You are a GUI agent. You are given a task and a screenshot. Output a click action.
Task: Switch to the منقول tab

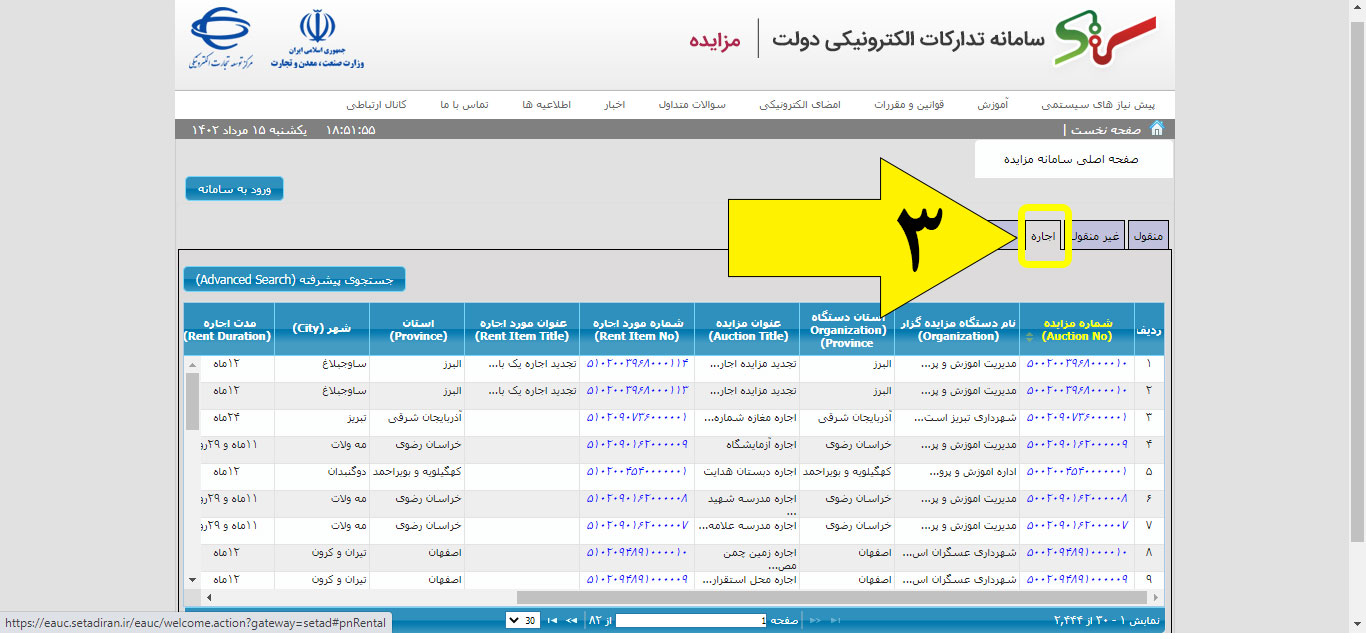tap(1147, 237)
